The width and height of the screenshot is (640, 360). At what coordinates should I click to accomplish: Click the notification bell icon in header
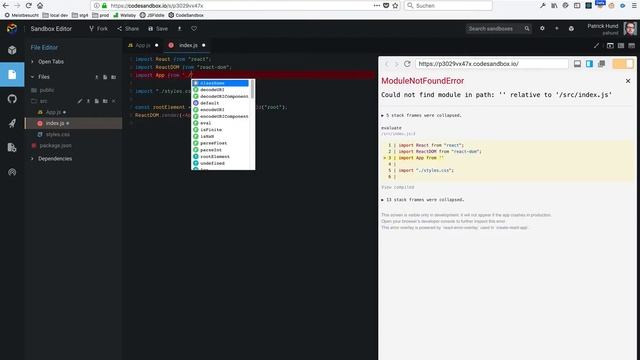pos(571,29)
